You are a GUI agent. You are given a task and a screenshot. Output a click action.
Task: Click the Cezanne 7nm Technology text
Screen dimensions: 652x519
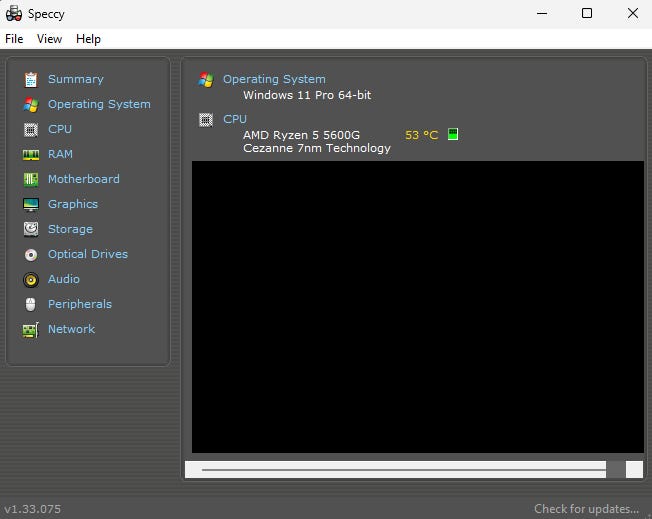pos(317,148)
